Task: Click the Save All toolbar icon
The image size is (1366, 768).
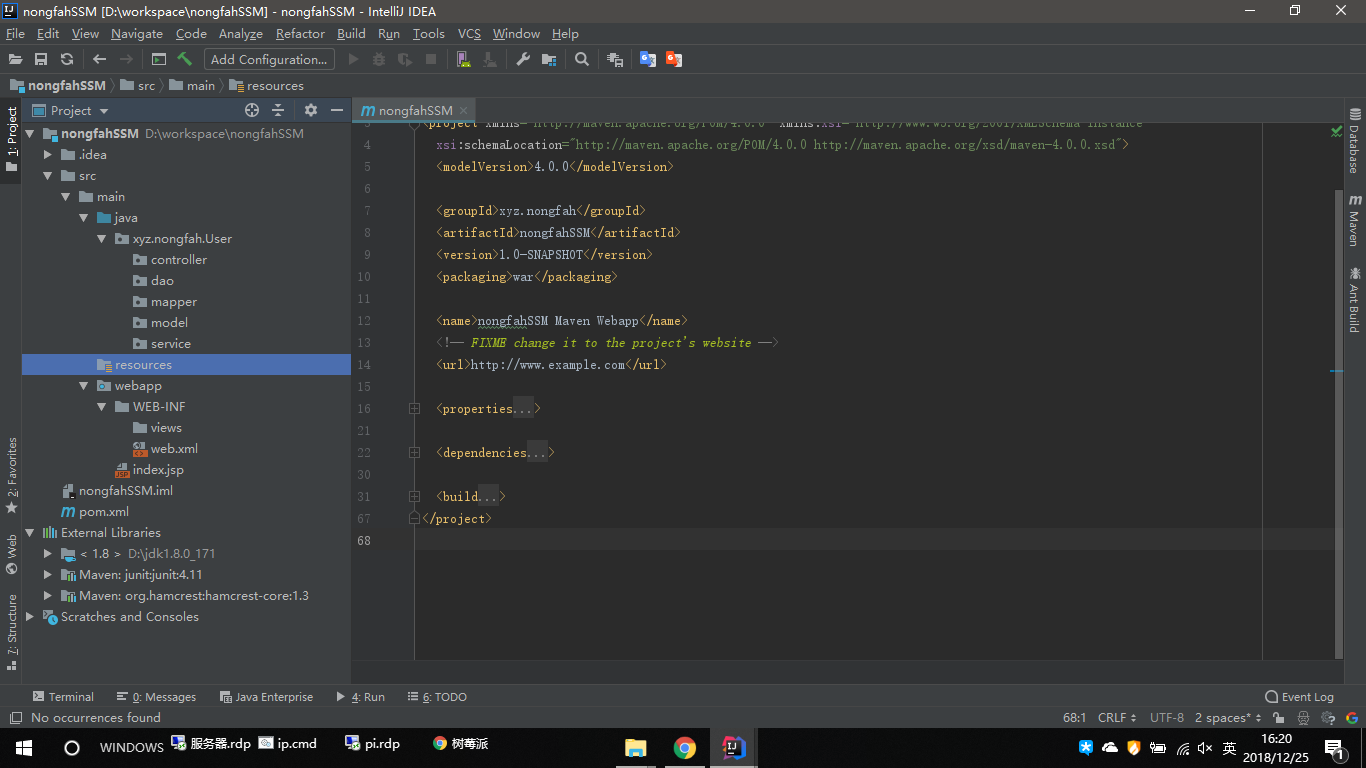Action: [x=41, y=59]
